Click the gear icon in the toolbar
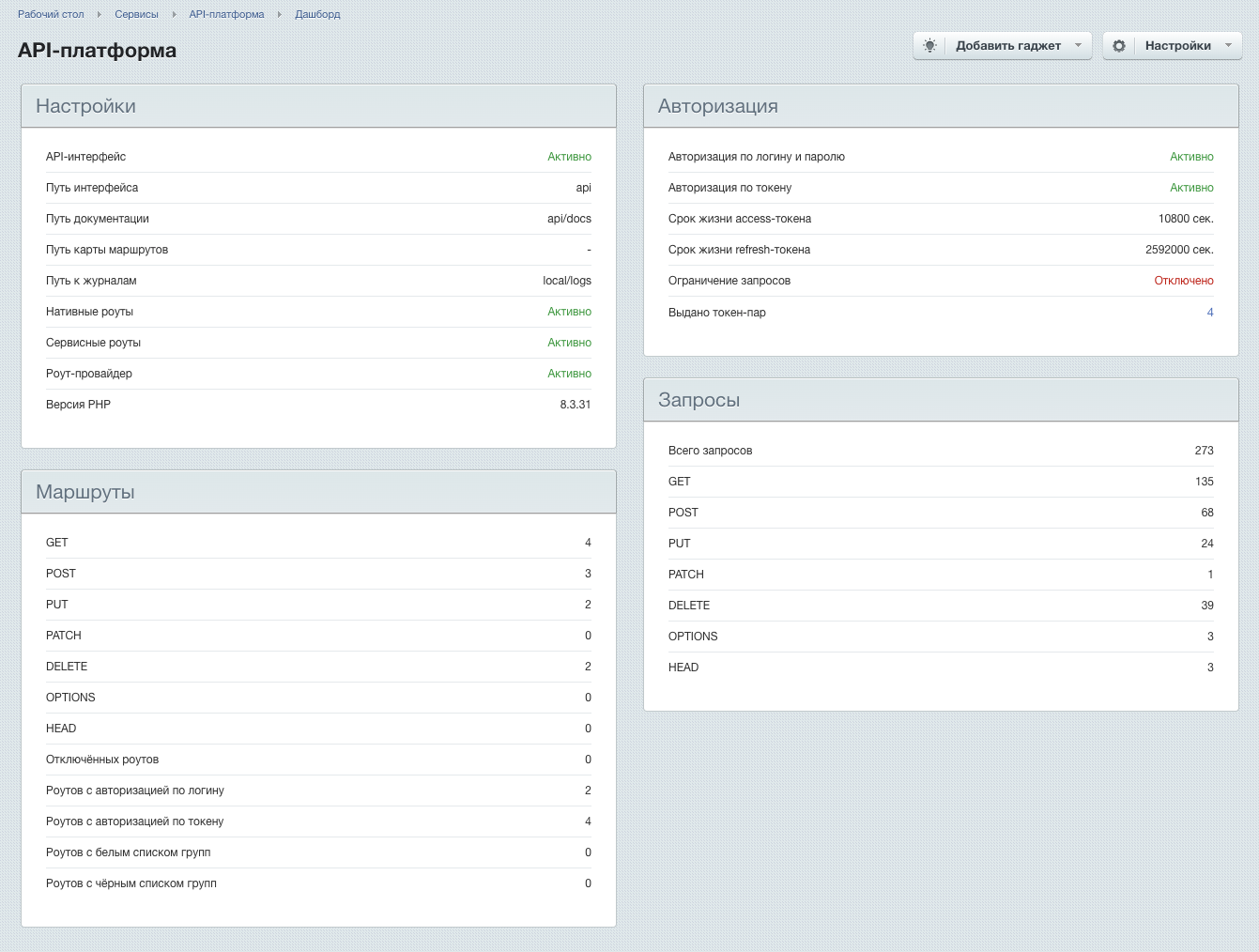The height and width of the screenshot is (952, 1259). 1119,45
